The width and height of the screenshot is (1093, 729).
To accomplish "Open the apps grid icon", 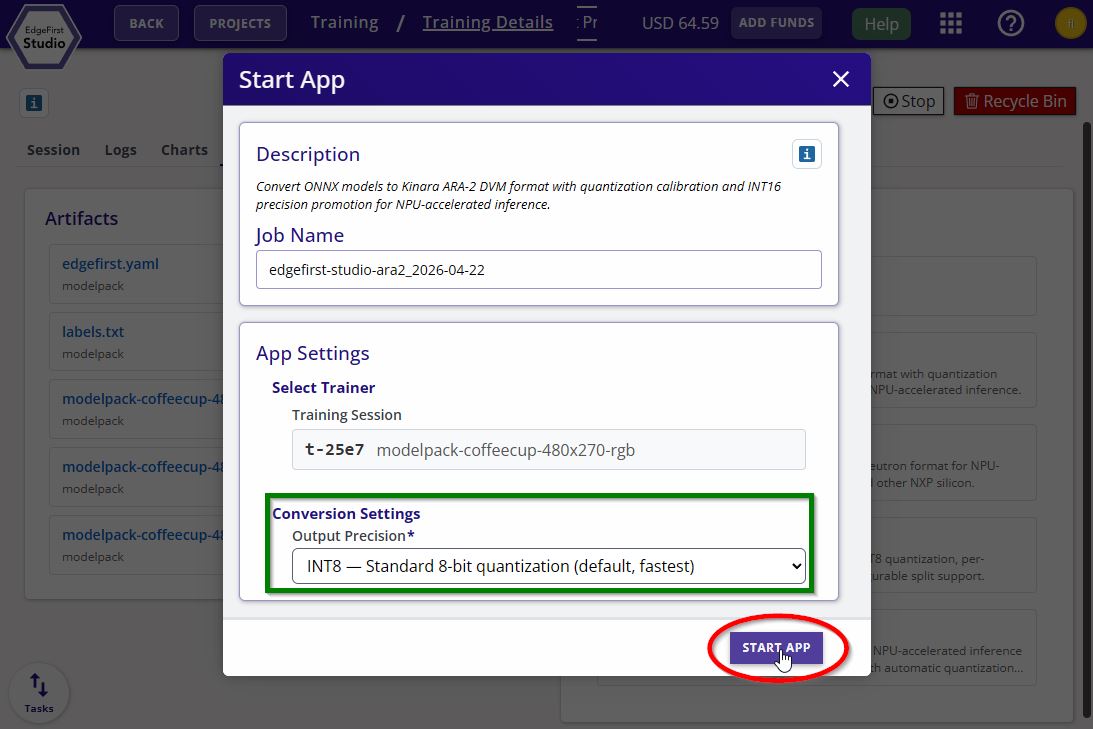I will tap(950, 24).
